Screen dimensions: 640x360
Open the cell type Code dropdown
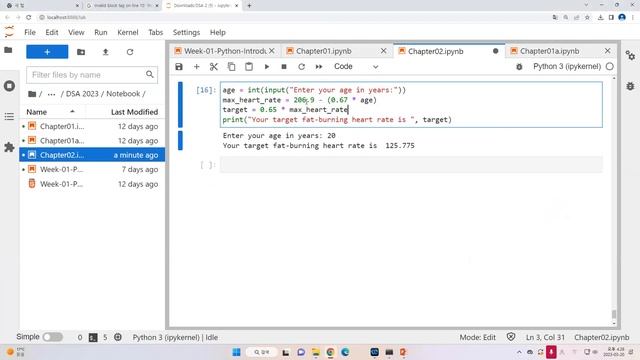coord(356,67)
